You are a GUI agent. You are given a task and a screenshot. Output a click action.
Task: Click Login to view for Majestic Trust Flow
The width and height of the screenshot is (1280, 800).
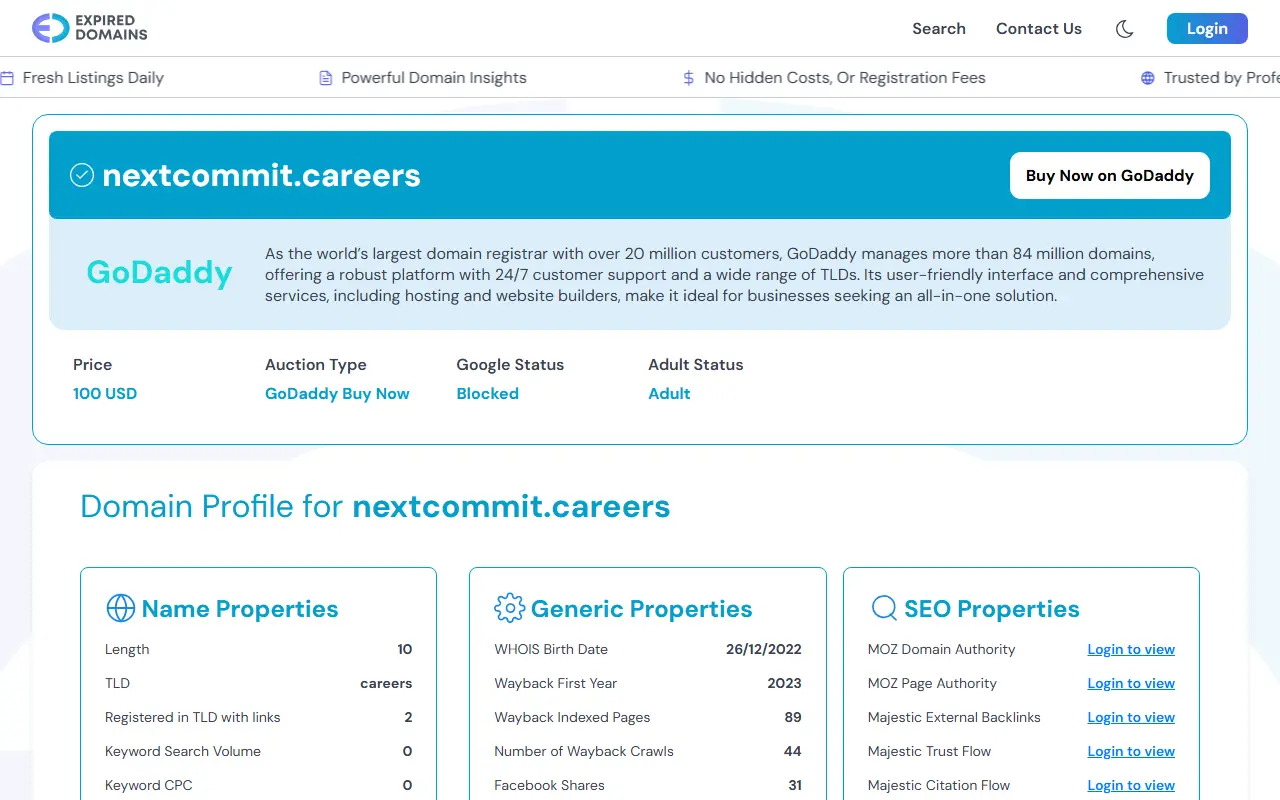[1131, 751]
